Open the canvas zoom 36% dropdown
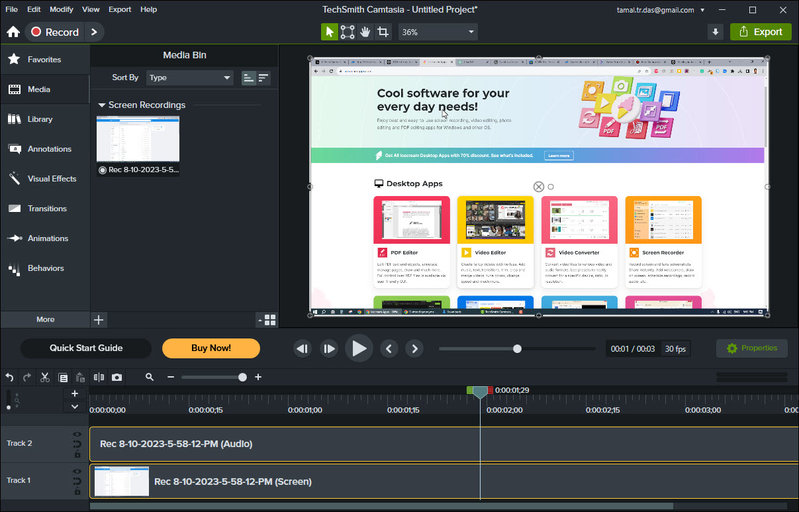This screenshot has height=512, width=799. point(437,32)
